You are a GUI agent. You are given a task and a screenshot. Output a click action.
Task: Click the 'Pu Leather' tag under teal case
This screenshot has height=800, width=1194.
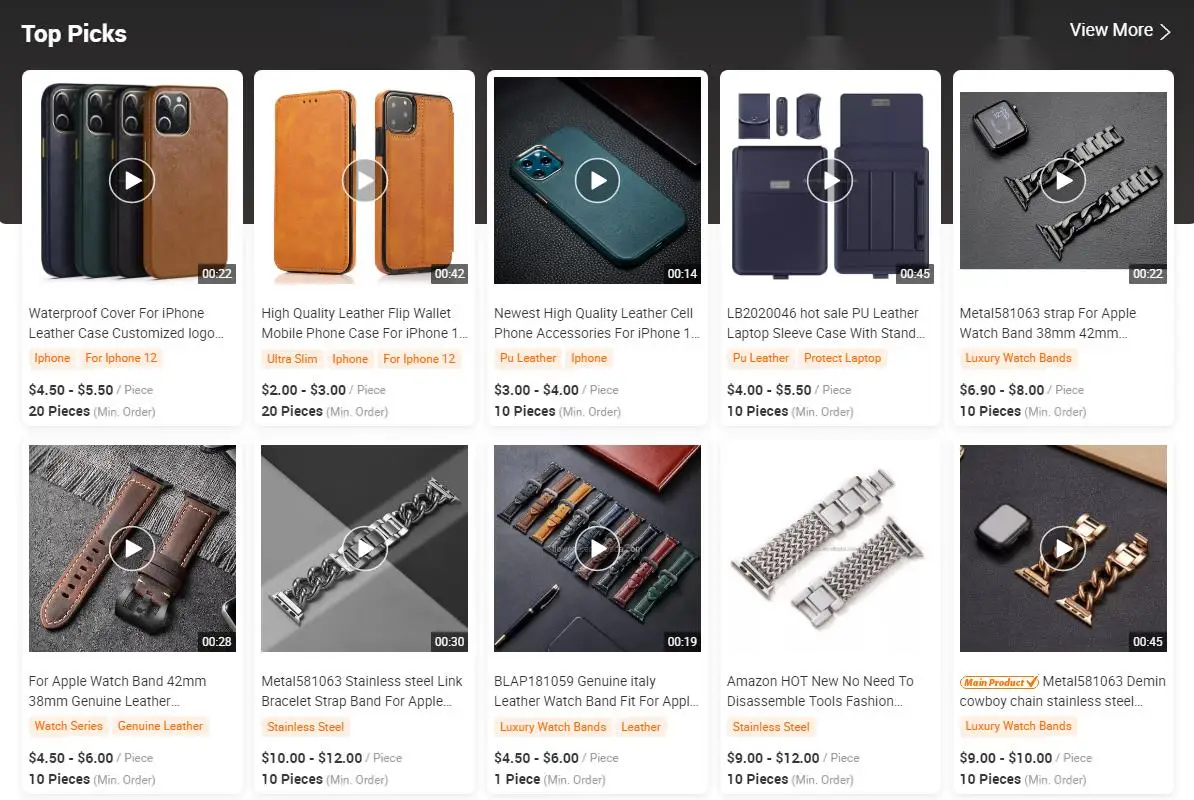[x=528, y=358]
